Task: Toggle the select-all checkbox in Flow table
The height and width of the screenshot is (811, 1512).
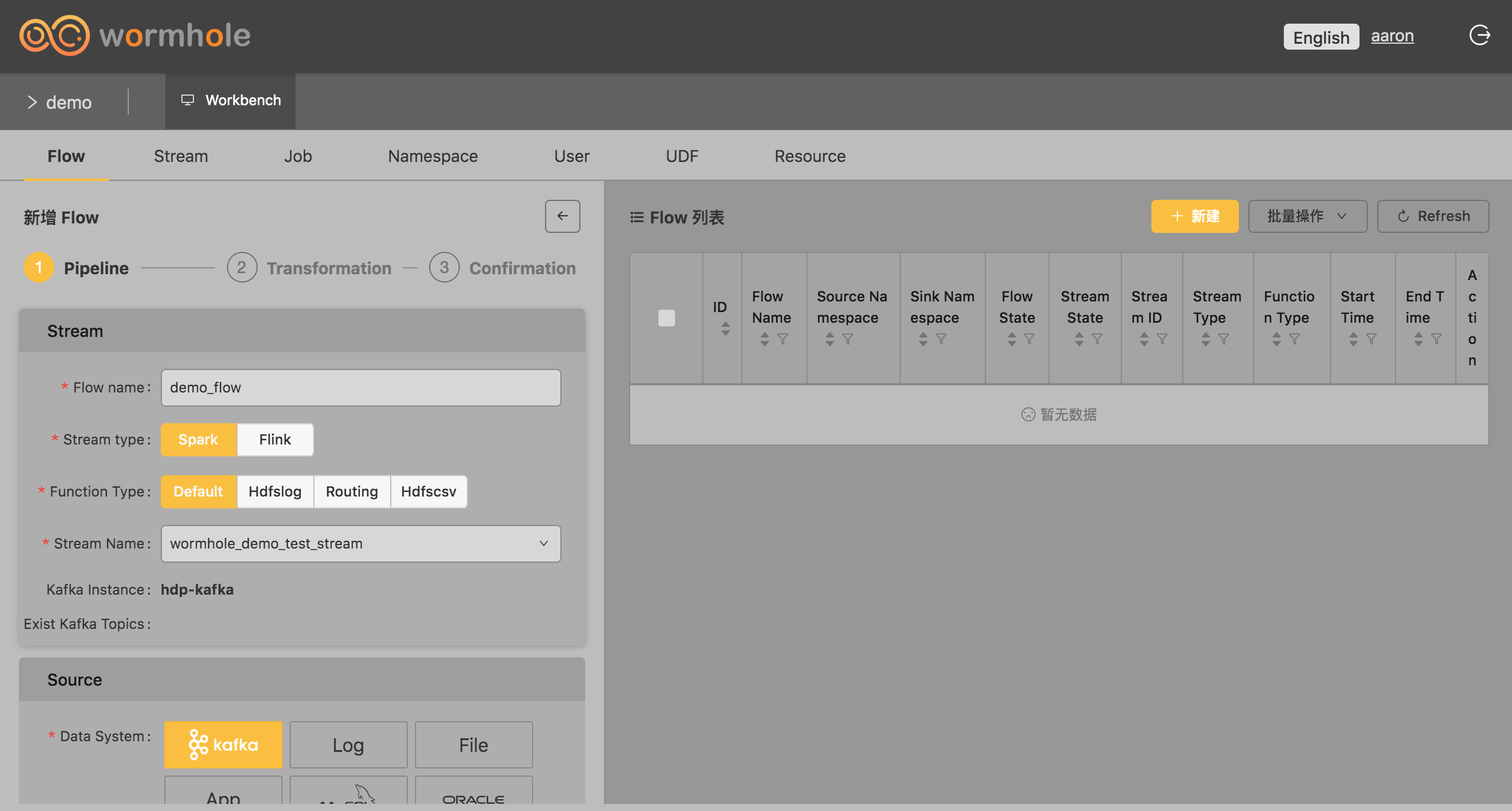Action: click(x=666, y=318)
